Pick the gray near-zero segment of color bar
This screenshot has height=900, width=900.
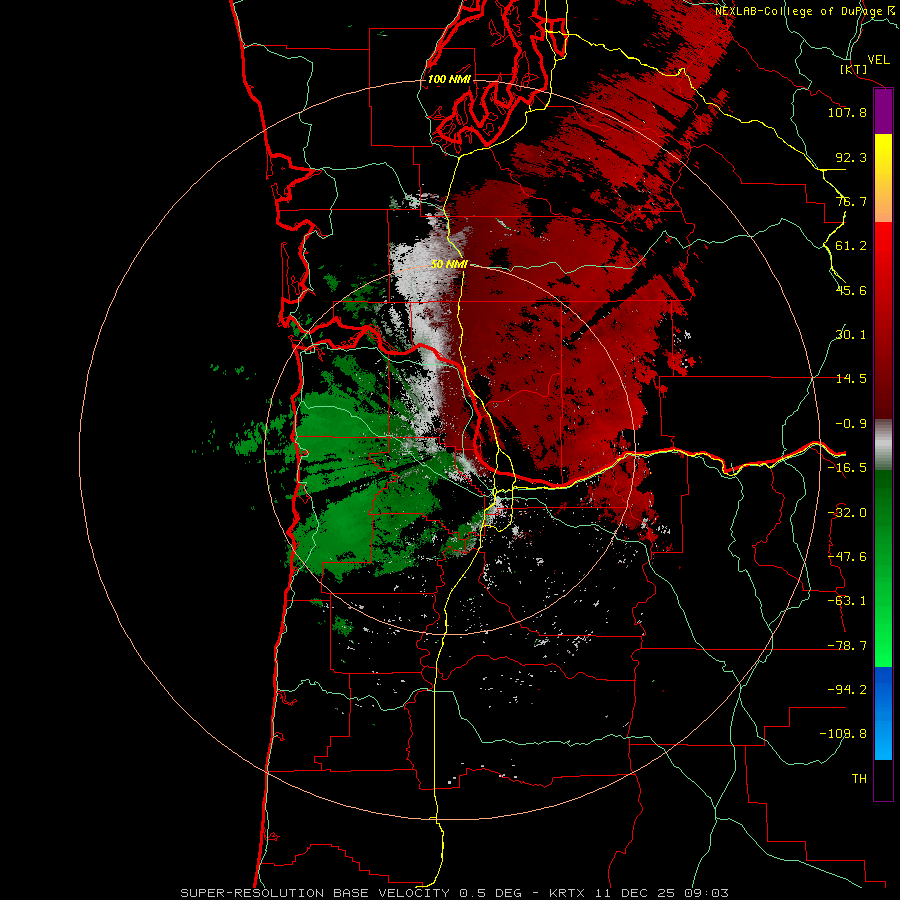coord(883,445)
